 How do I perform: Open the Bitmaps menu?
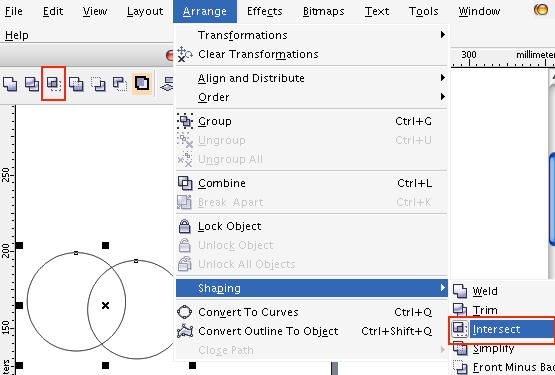(324, 11)
